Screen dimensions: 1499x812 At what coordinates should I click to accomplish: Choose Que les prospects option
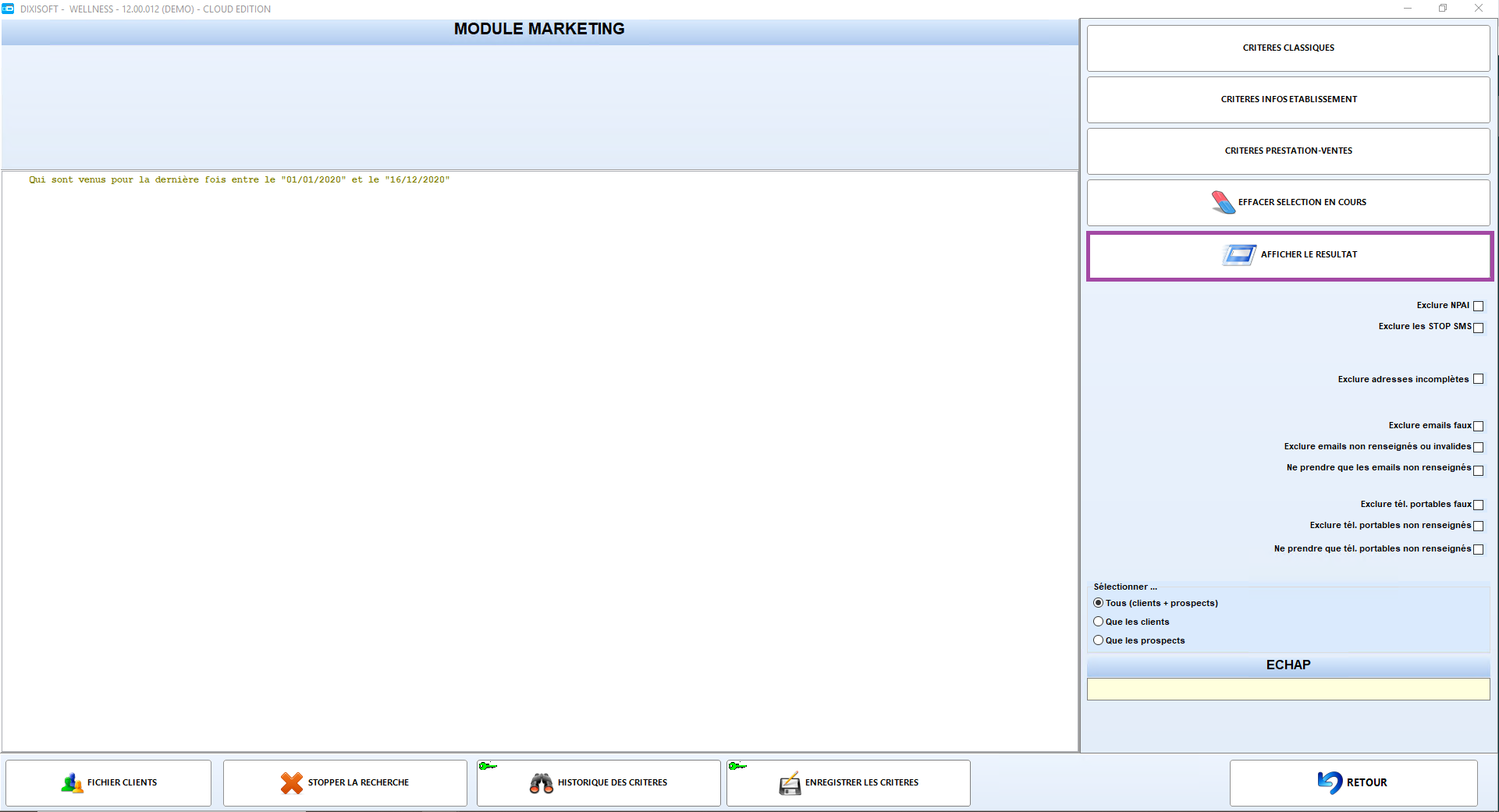tap(1099, 640)
